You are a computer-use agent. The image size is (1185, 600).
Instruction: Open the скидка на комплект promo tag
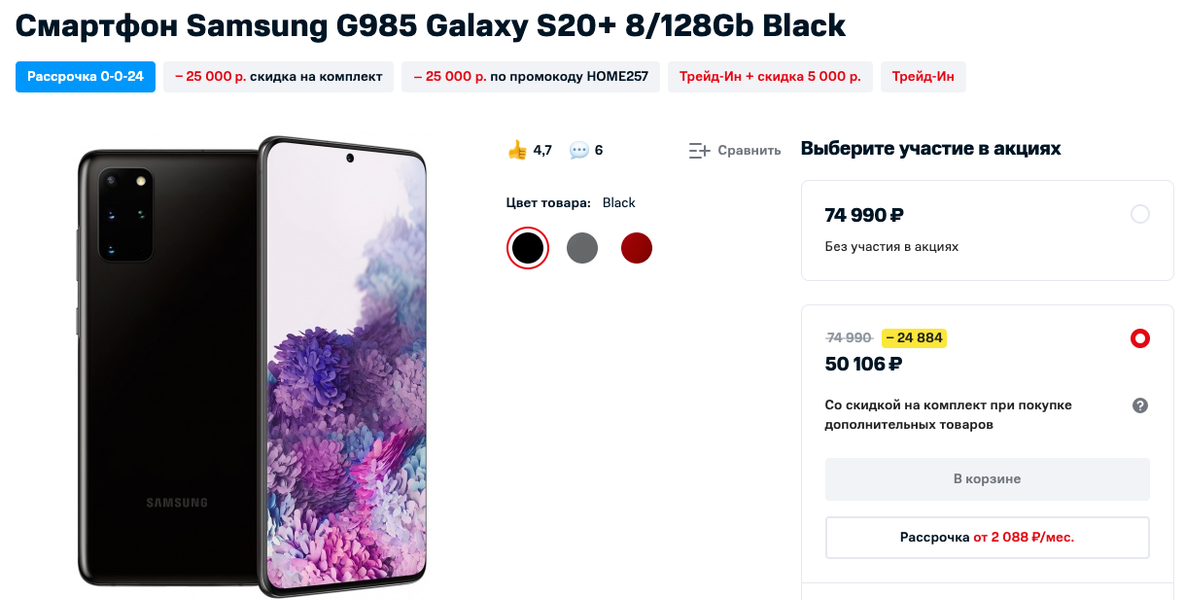[278, 77]
